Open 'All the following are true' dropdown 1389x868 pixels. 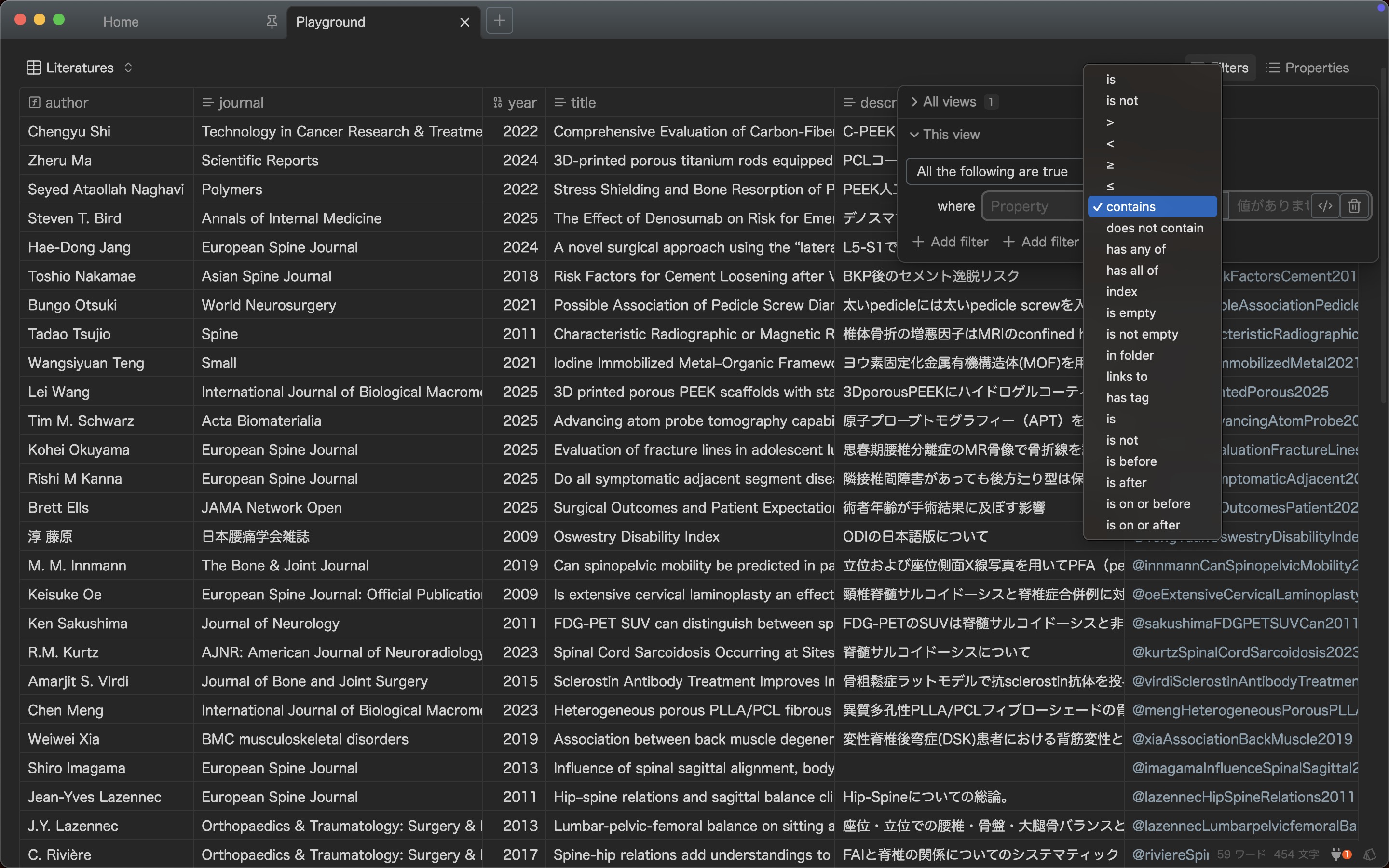coord(992,171)
